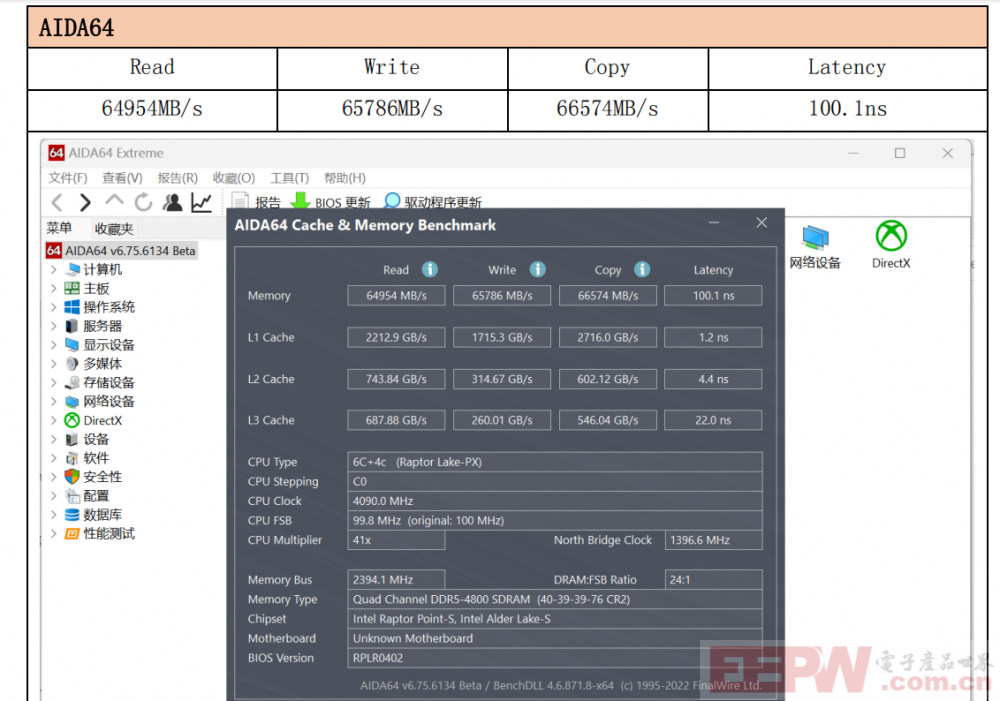Minimize the Cache & Memory Benchmark dialog
The width and height of the screenshot is (1000, 701).
pos(714,223)
